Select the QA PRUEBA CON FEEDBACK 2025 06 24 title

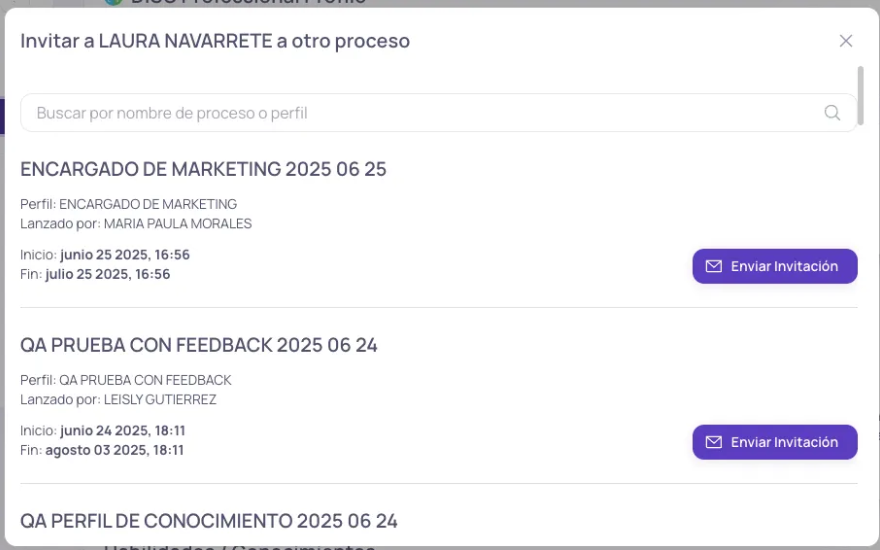coord(199,345)
